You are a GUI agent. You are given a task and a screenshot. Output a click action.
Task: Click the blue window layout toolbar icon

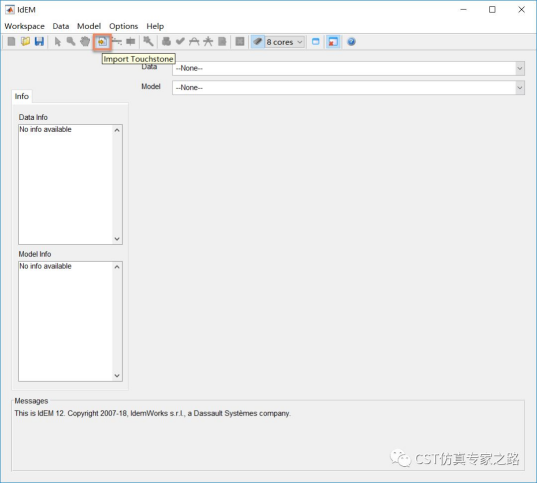point(316,42)
